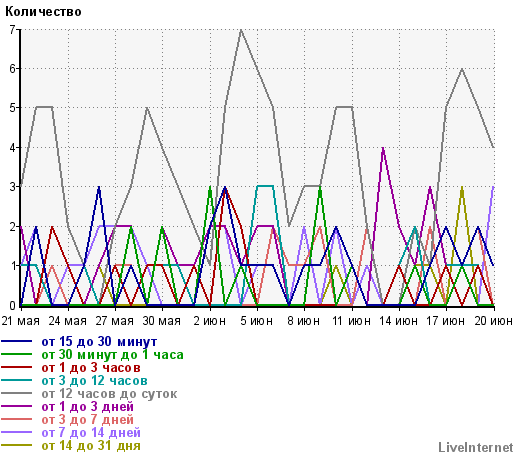The height and width of the screenshot is (457, 520).
Task: Click the gray line peak at value 7
Action: [x=241, y=30]
